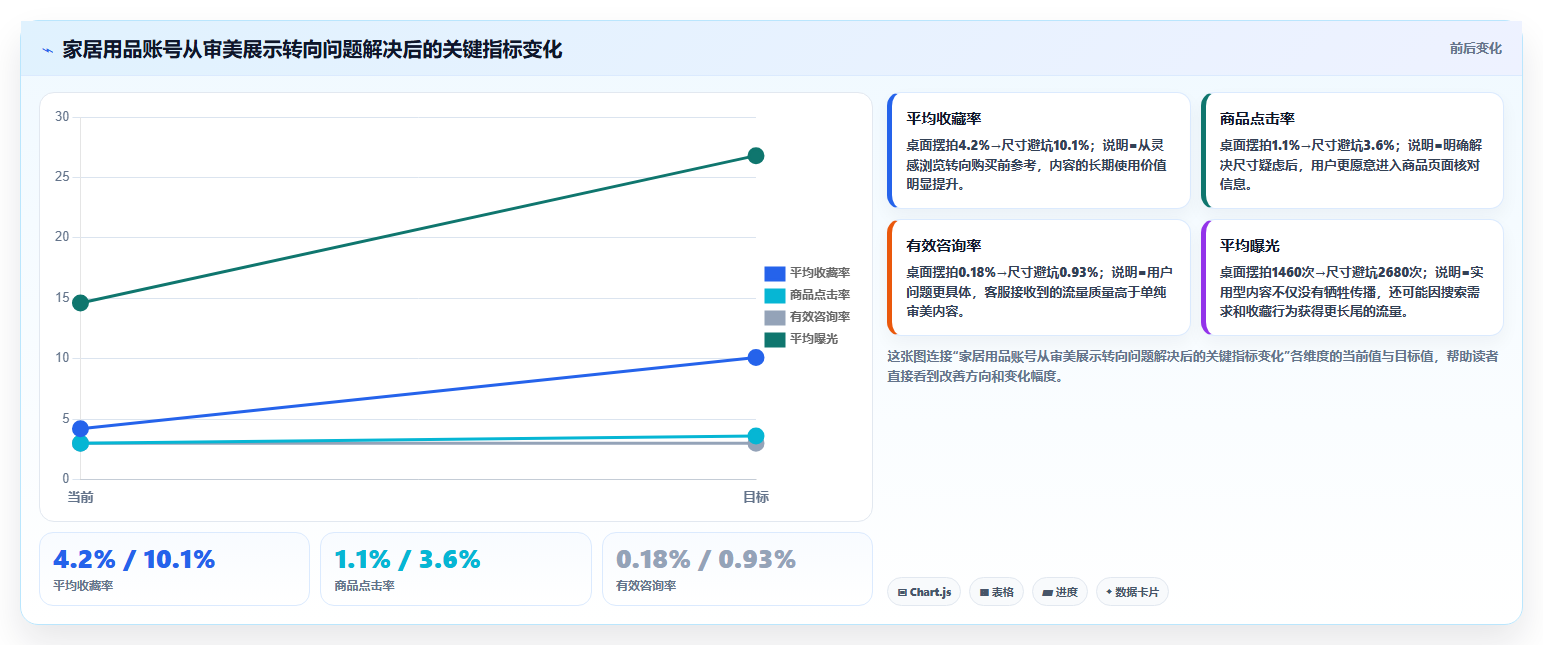Click the 当前 x-axis label
The image size is (1543, 645).
tap(80, 497)
